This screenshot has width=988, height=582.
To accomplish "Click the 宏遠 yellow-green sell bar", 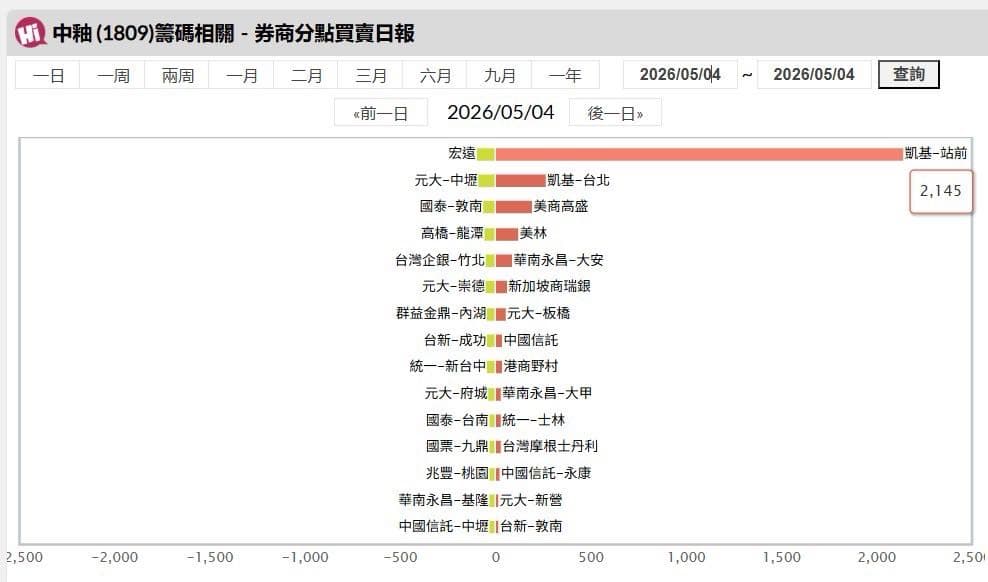I will pyautogui.click(x=486, y=154).
